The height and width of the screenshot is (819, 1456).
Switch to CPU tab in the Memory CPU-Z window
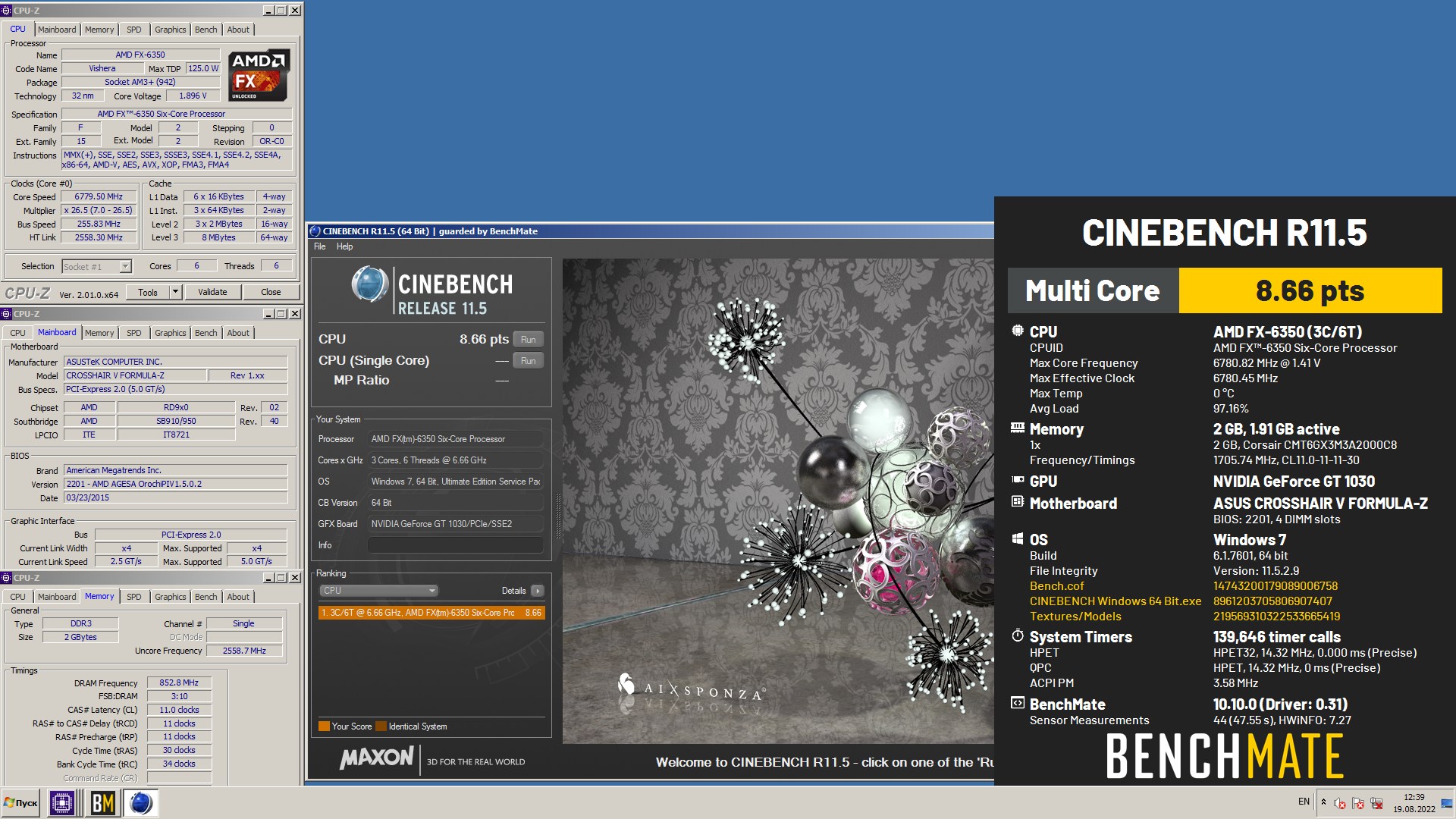(x=17, y=597)
